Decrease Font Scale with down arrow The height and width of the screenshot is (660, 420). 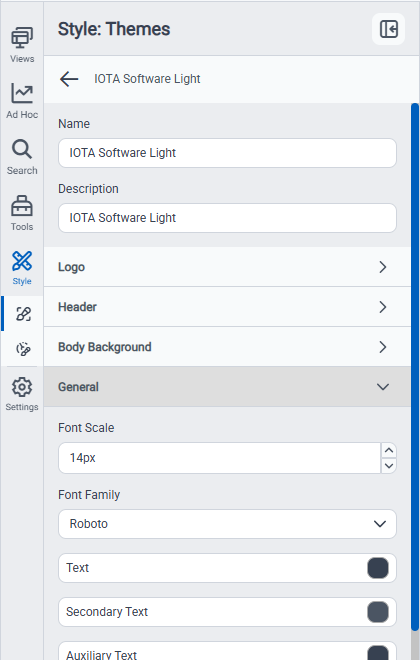(x=389, y=466)
